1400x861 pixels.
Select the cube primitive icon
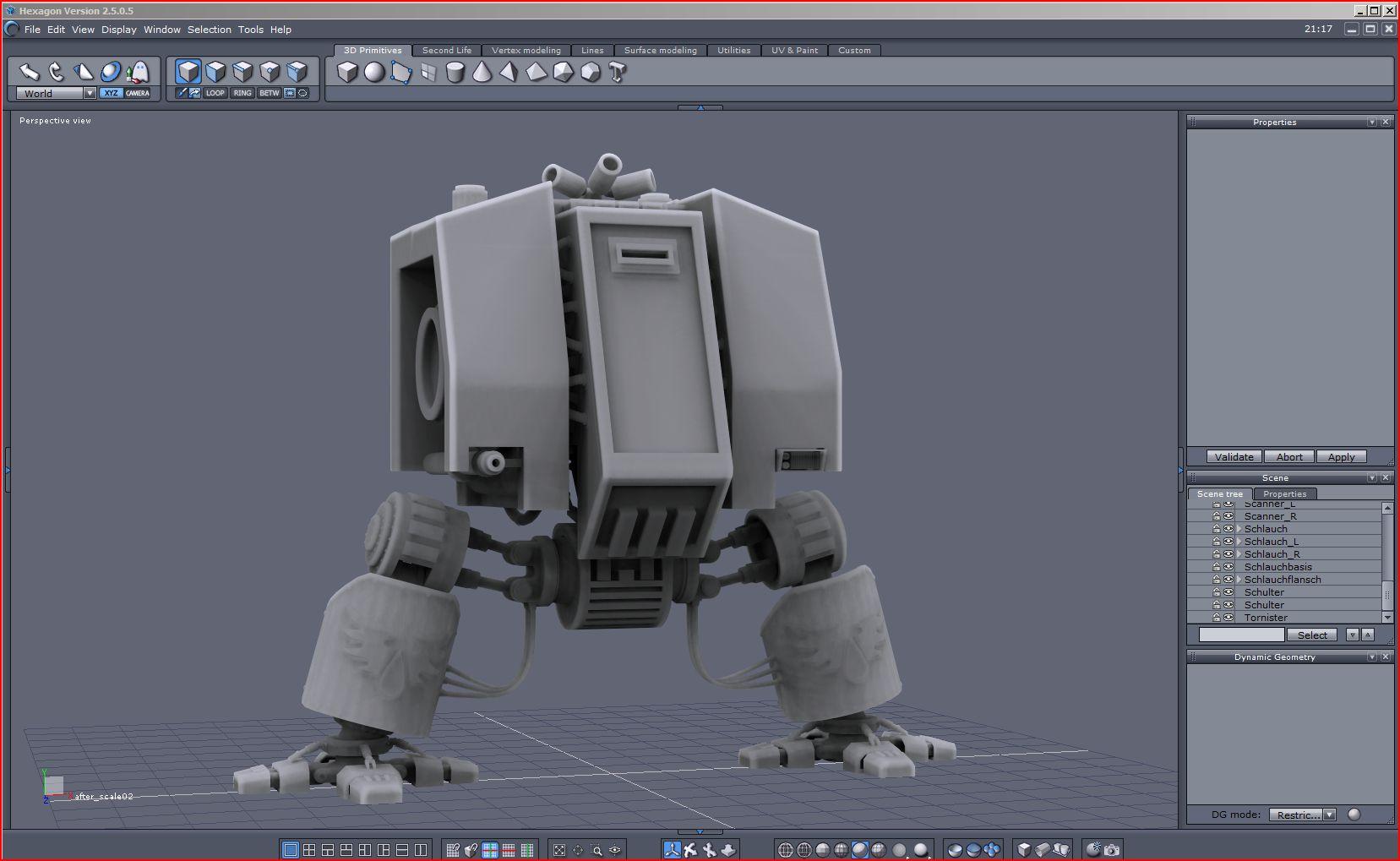pos(347,73)
